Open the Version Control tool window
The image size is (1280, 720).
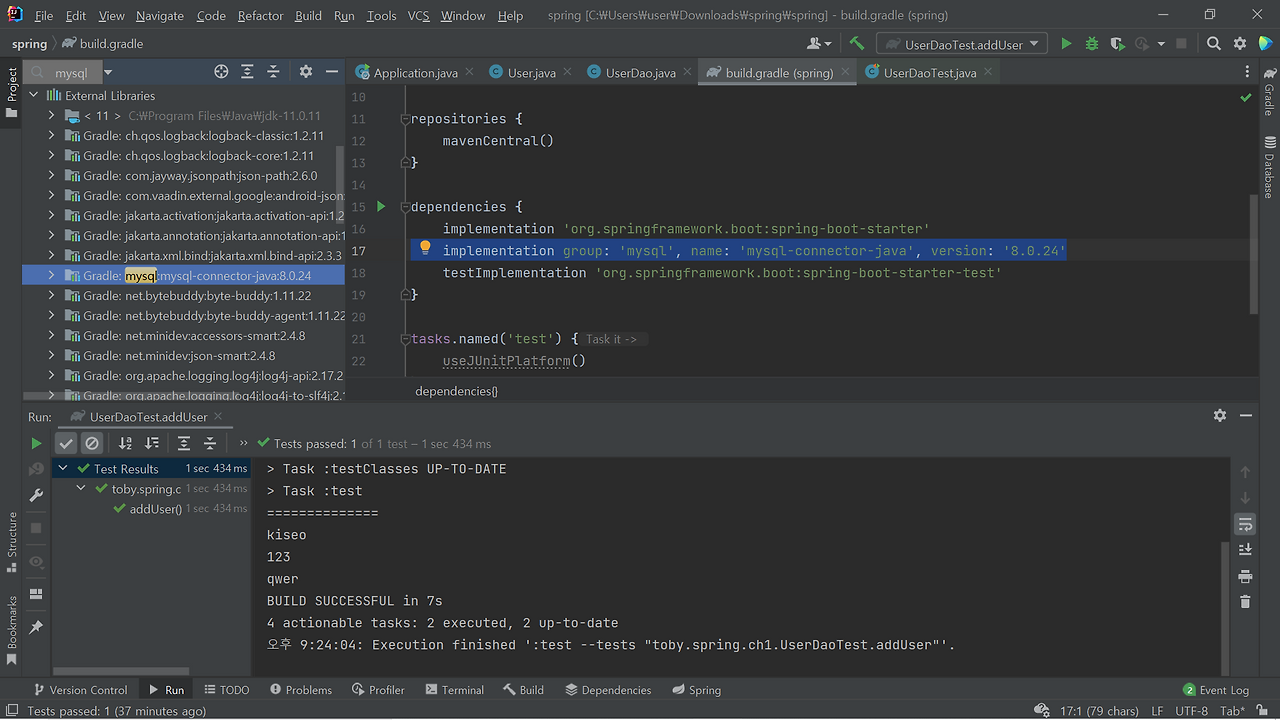click(80, 690)
